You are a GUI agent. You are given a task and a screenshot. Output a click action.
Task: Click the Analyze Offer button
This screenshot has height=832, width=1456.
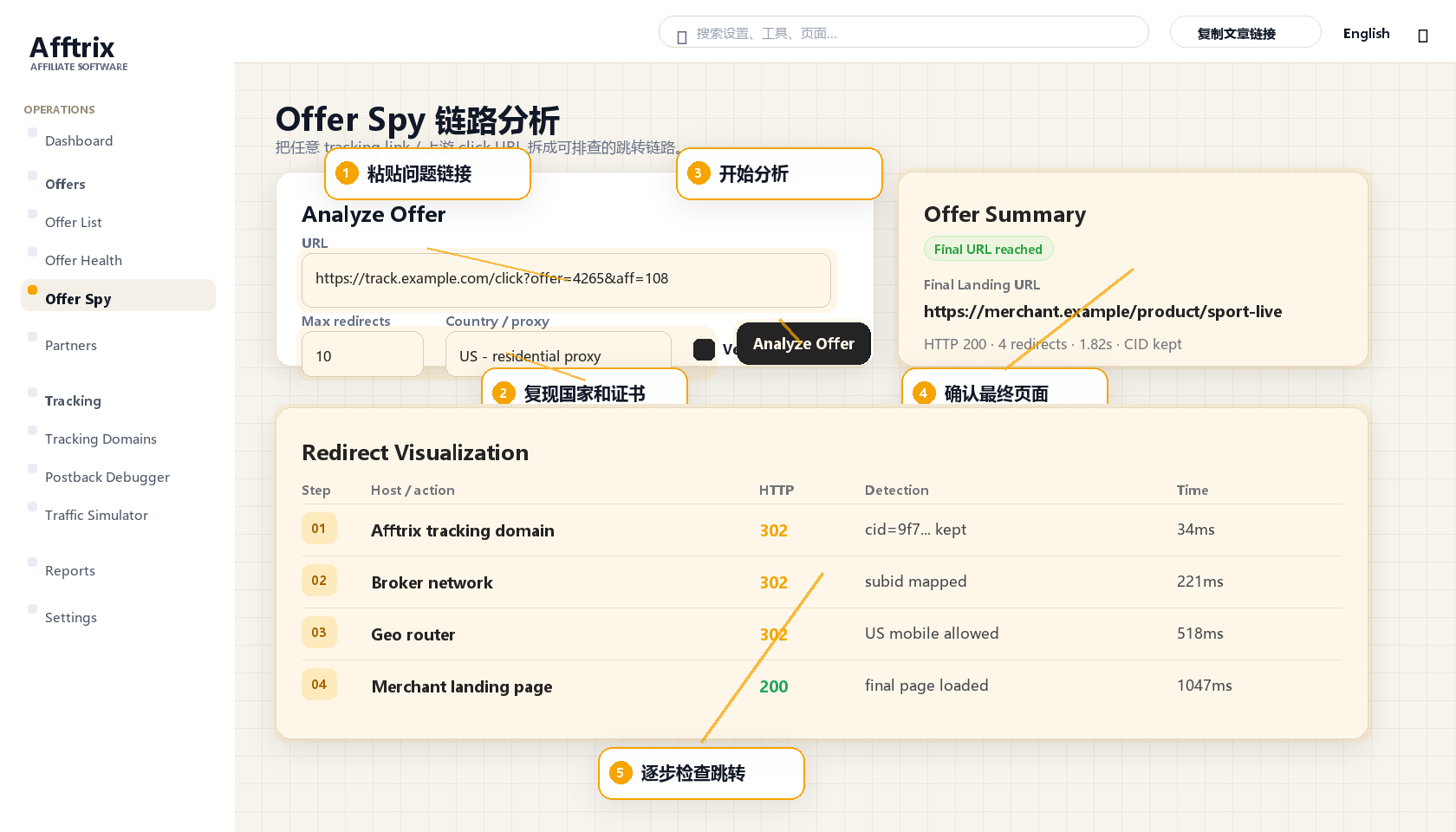[803, 343]
